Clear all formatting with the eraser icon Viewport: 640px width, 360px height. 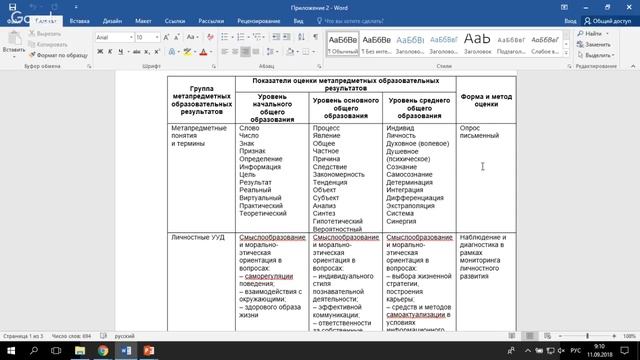[x=210, y=37]
